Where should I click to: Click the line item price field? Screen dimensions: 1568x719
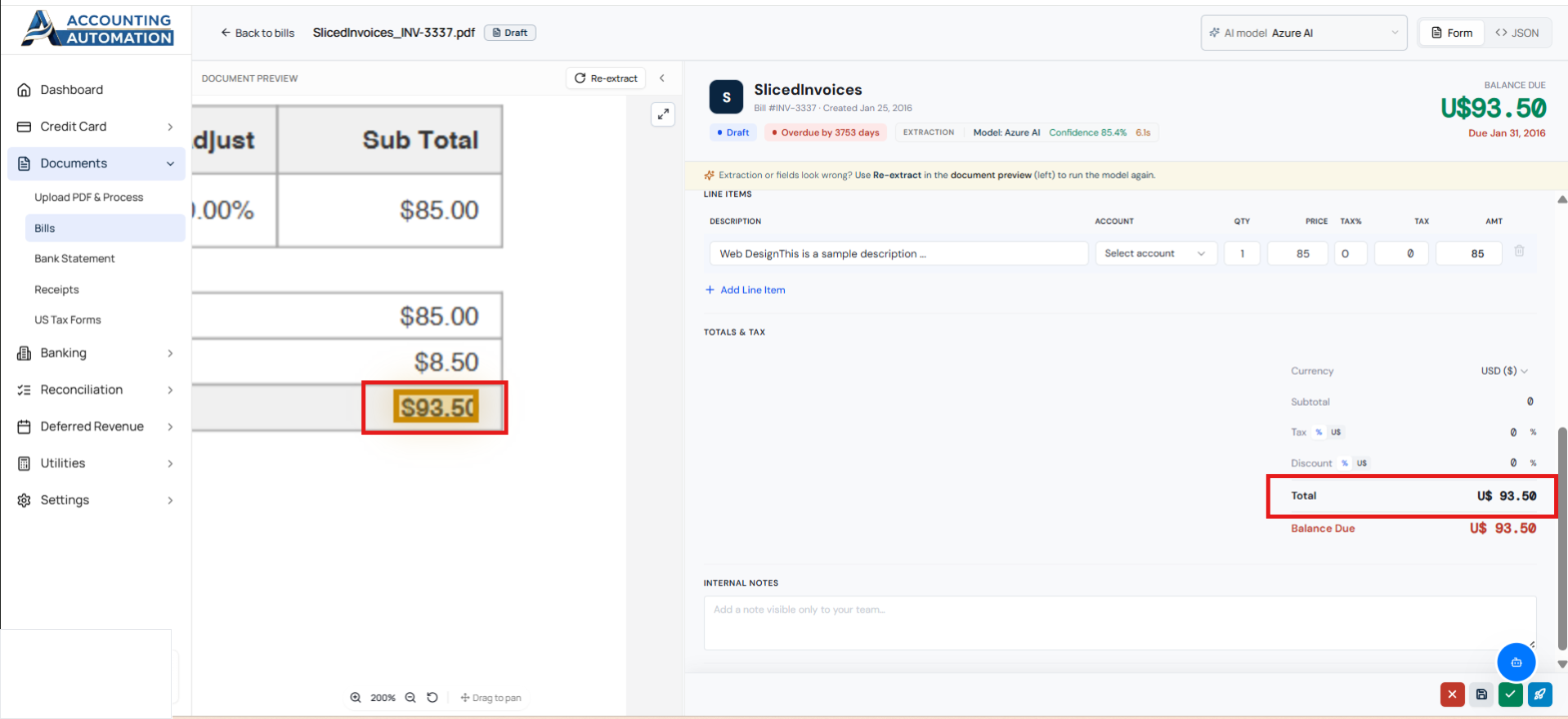click(x=1297, y=253)
